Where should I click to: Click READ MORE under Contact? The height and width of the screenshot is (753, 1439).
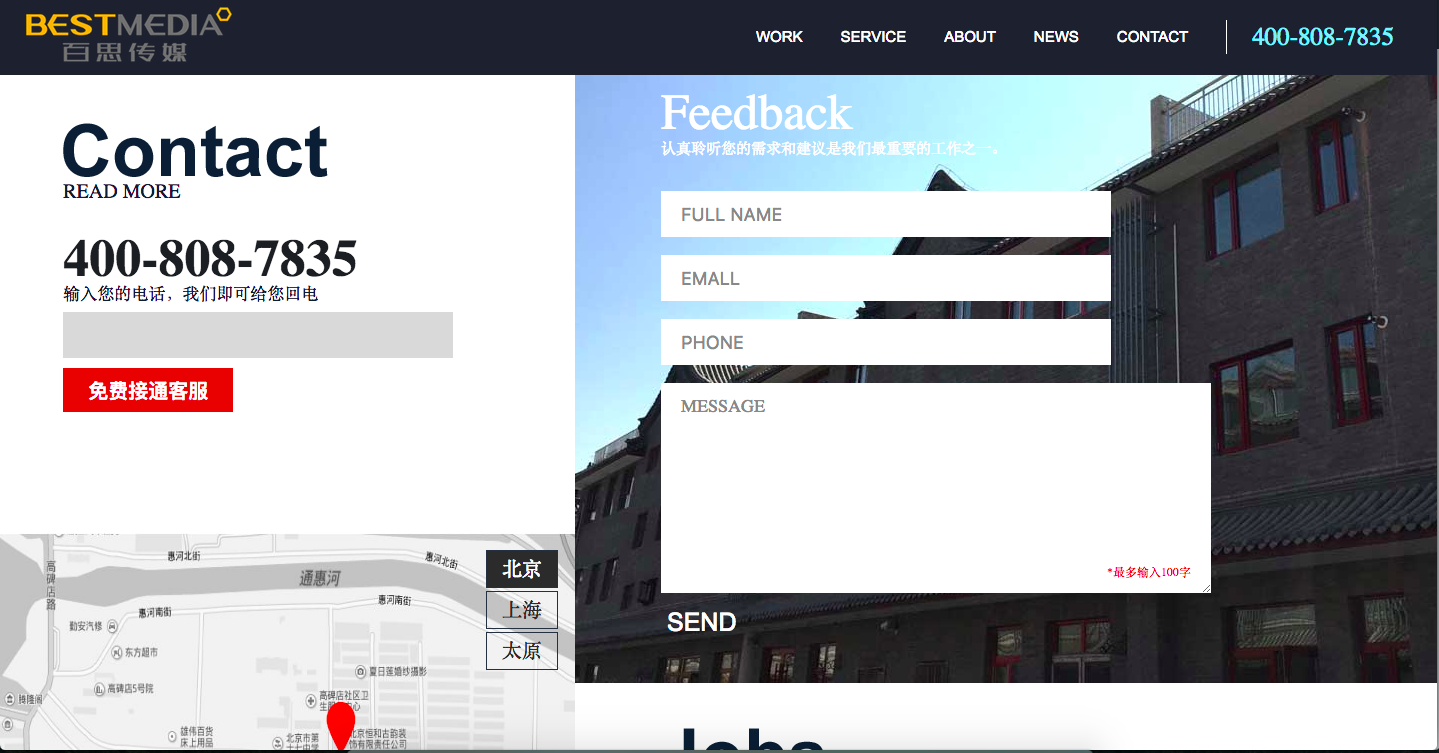click(122, 191)
